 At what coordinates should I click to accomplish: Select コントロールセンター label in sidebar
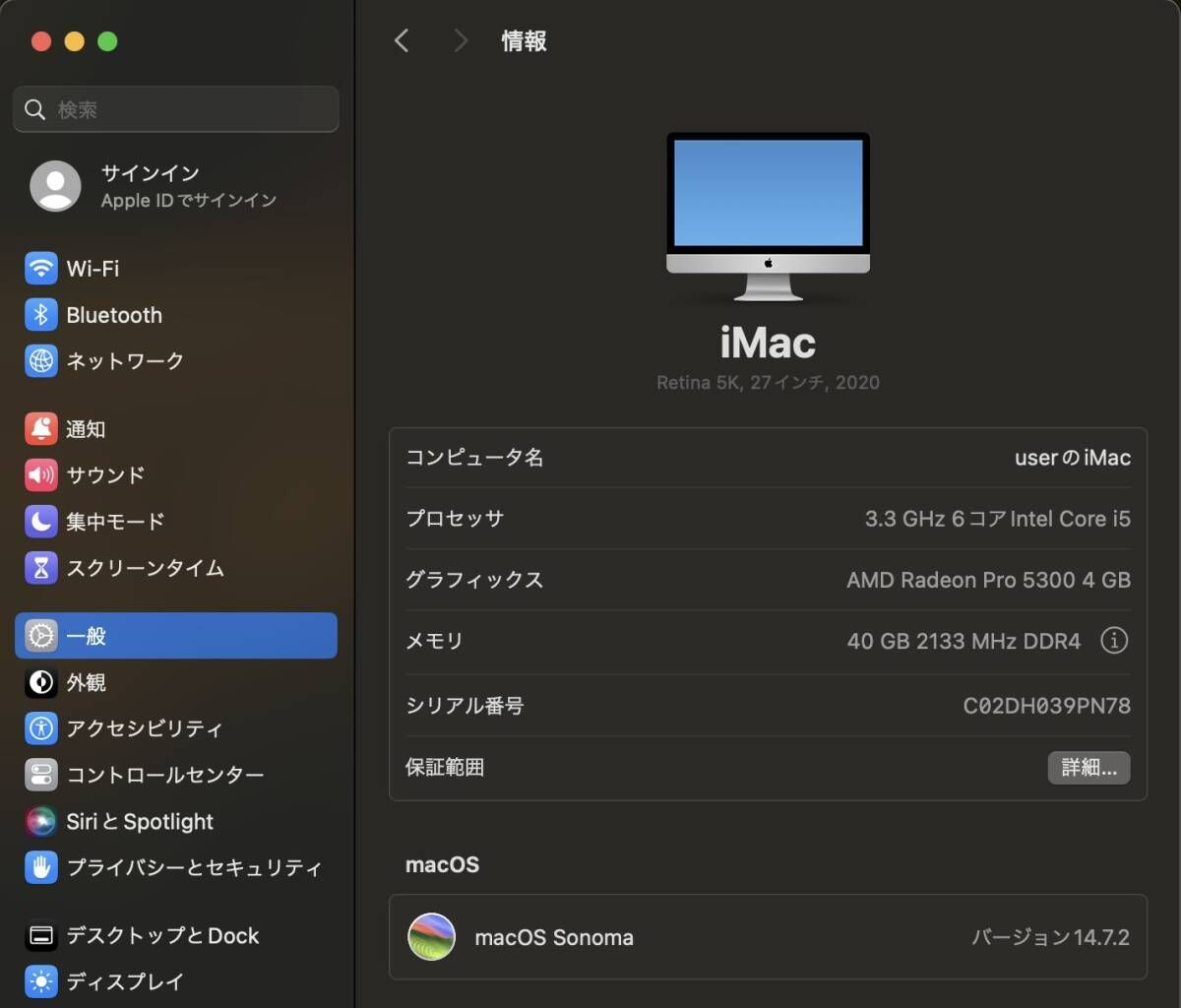click(165, 775)
